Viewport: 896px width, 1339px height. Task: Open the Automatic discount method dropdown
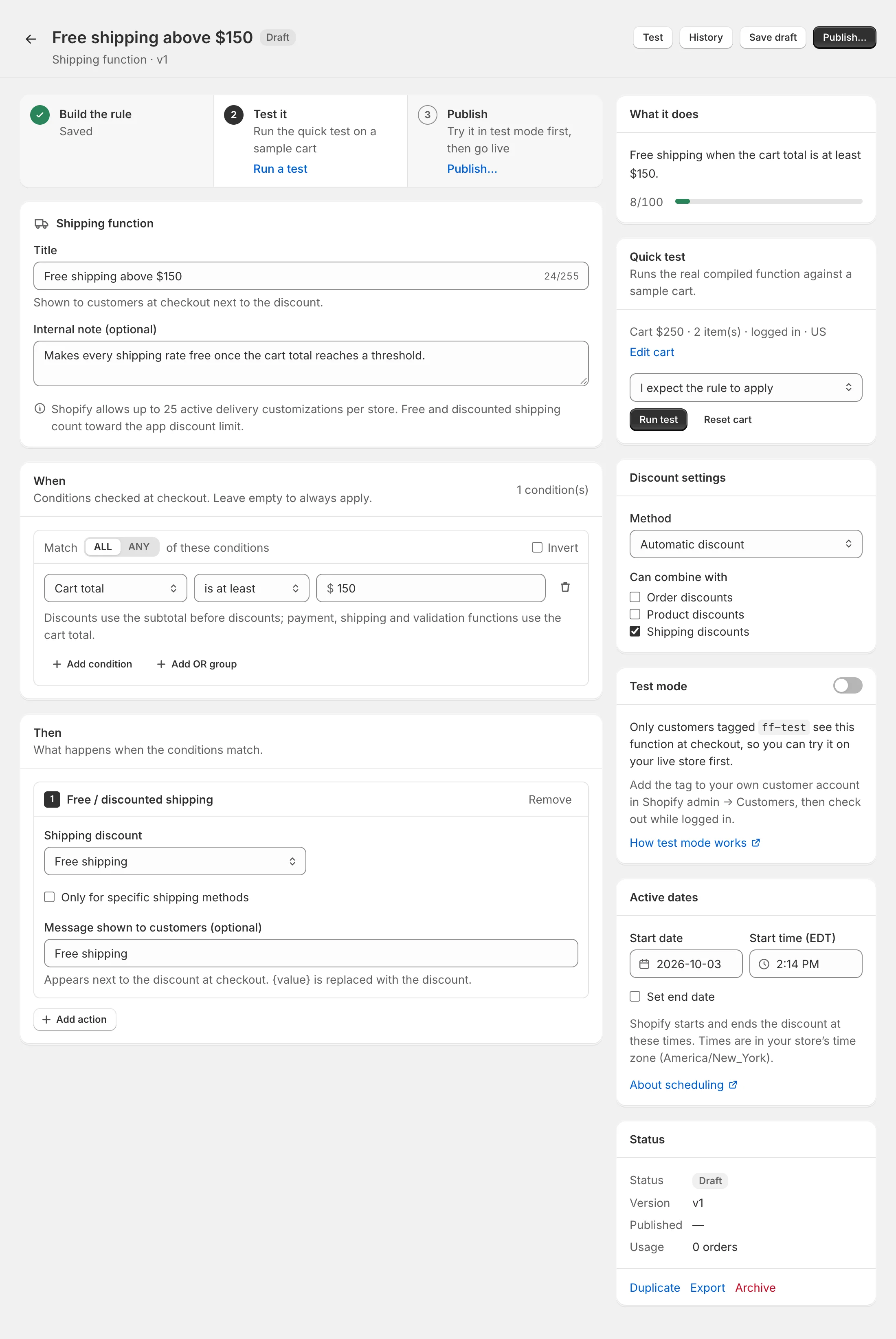pos(746,544)
